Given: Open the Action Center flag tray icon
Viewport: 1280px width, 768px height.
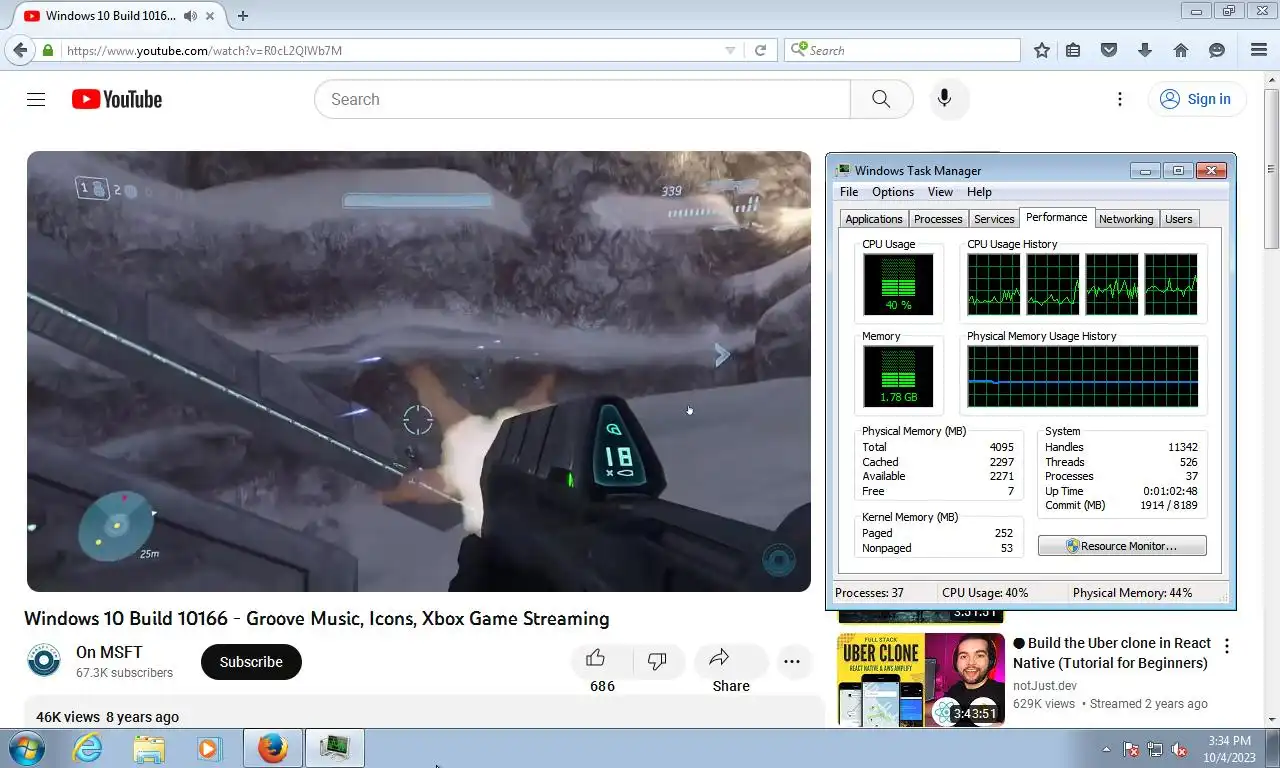Looking at the screenshot, I should [x=1131, y=749].
